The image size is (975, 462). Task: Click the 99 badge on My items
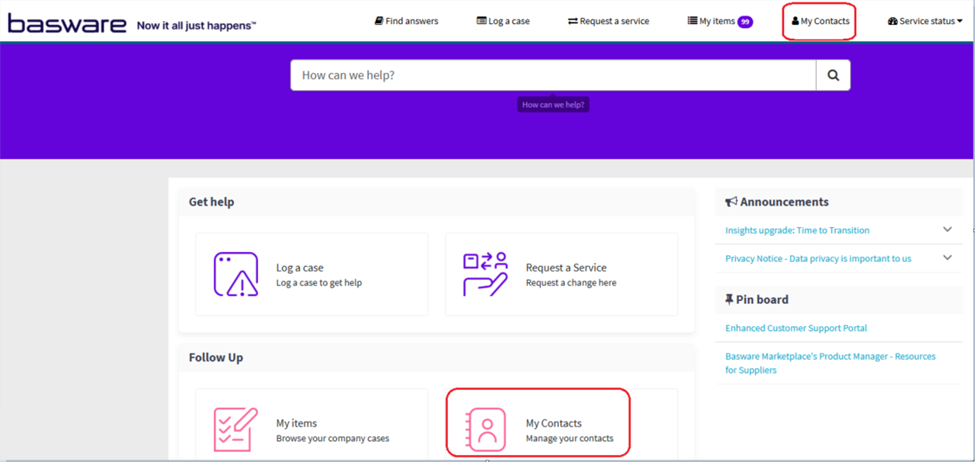[745, 22]
